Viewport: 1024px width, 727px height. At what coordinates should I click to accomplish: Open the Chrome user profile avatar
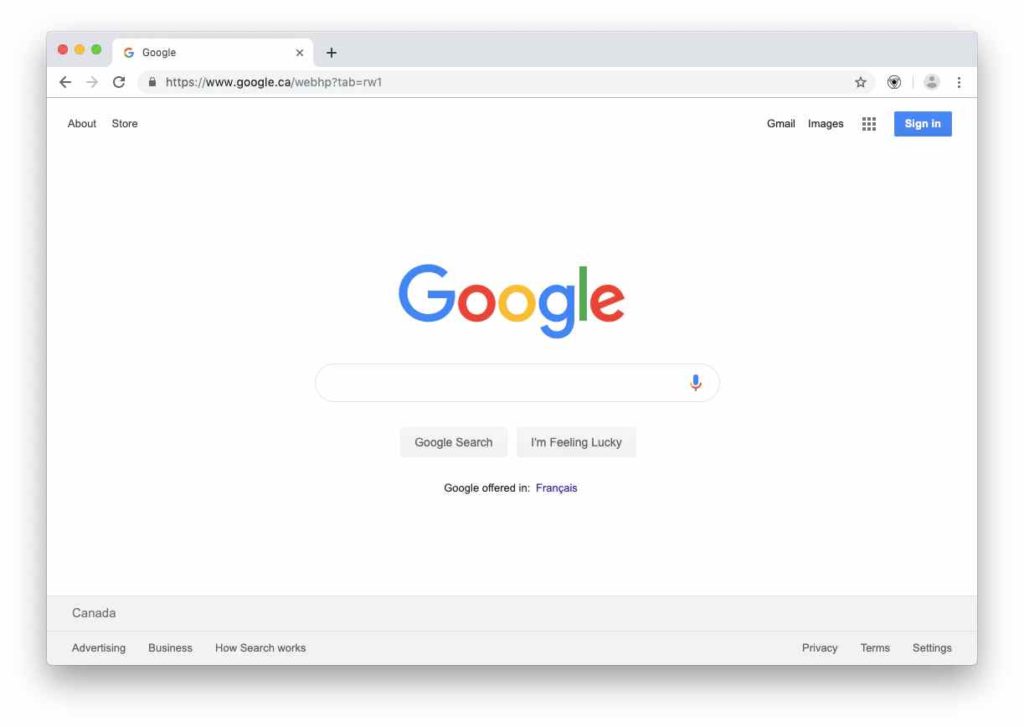click(931, 82)
